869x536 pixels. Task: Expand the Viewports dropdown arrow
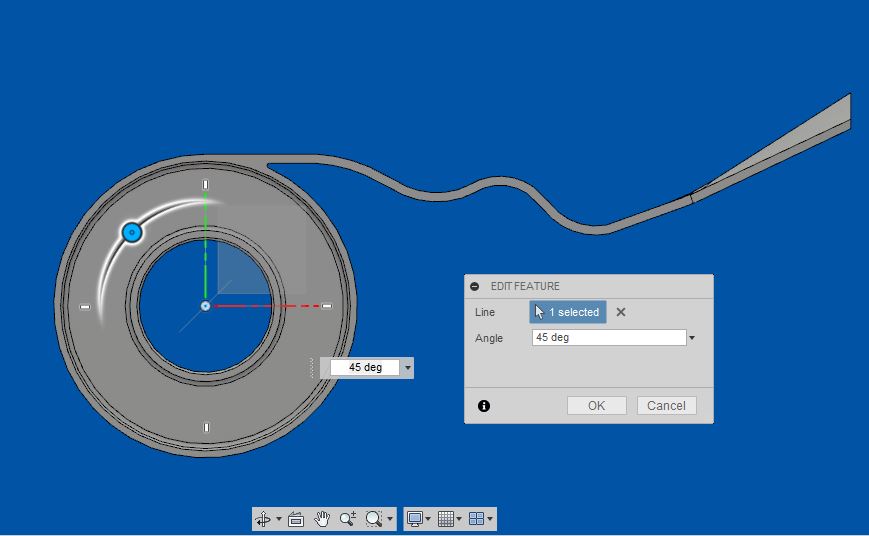coord(490,519)
